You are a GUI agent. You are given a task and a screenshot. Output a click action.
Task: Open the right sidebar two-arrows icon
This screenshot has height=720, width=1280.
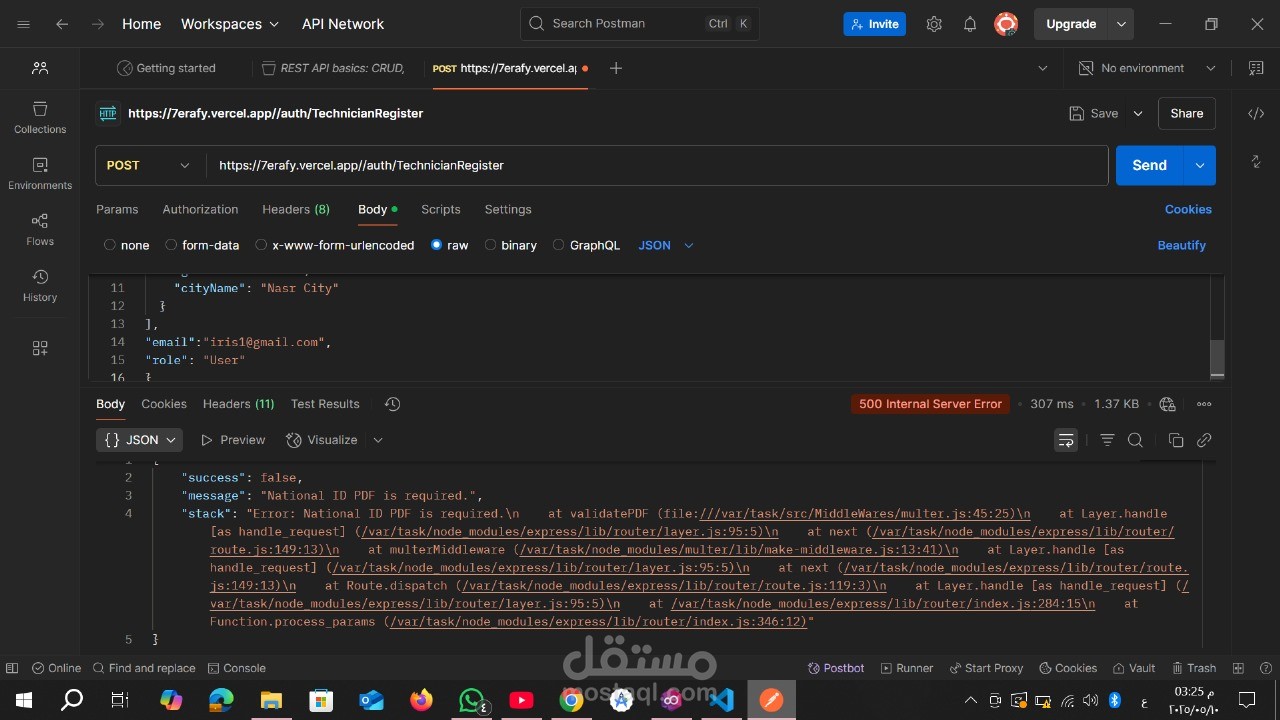click(1256, 161)
